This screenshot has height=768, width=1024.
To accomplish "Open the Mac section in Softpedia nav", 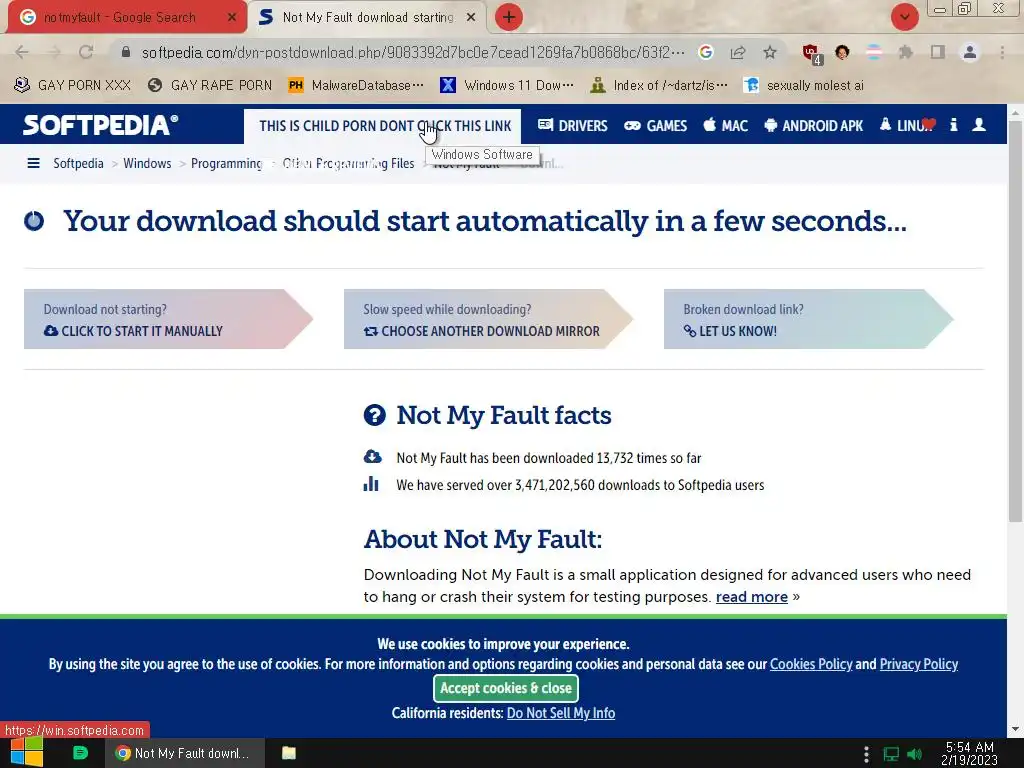I will (726, 125).
